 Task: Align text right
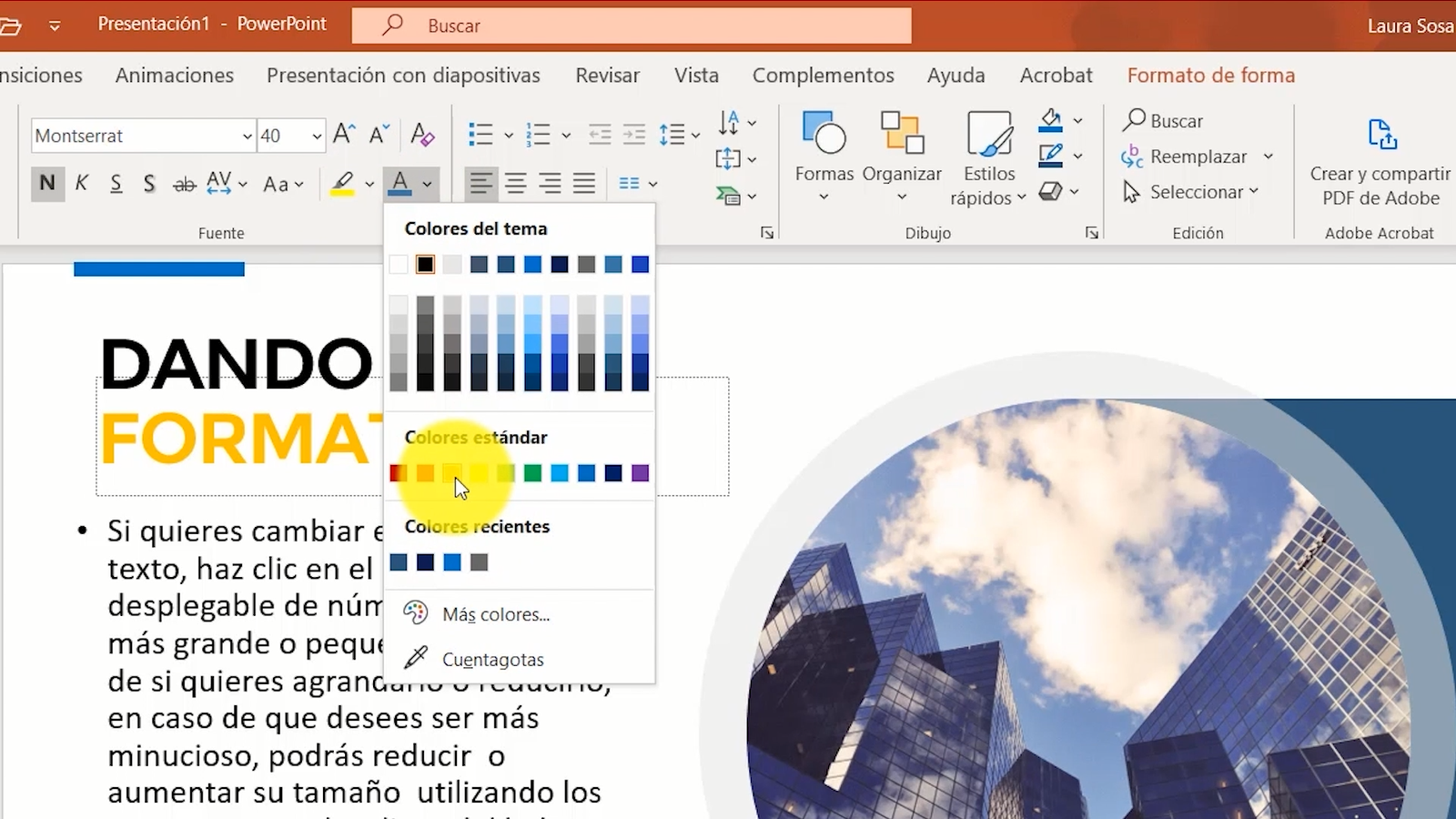tap(550, 184)
